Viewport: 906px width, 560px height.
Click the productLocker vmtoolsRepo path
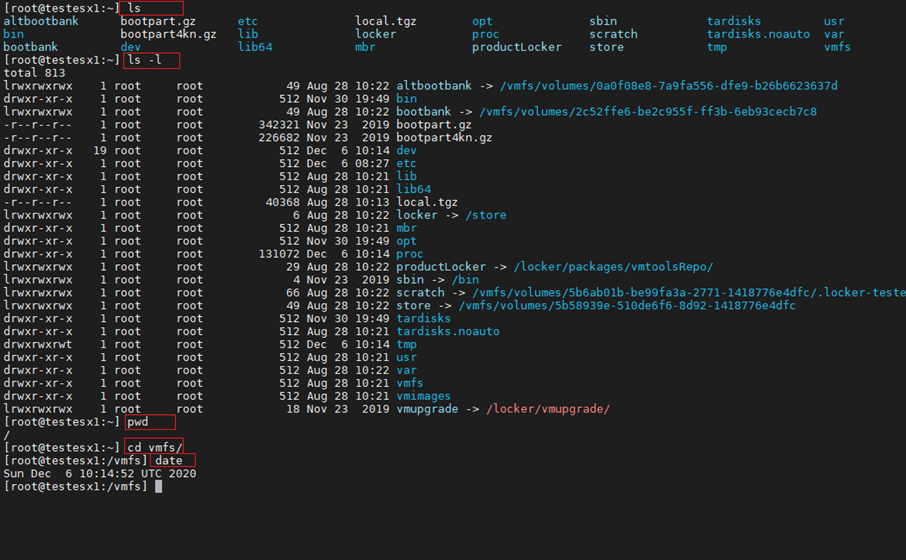coord(613,267)
